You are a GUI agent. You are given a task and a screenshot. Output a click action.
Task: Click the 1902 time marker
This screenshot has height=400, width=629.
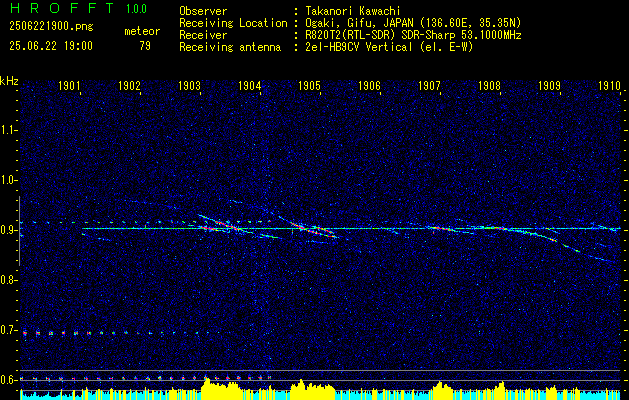(129, 85)
